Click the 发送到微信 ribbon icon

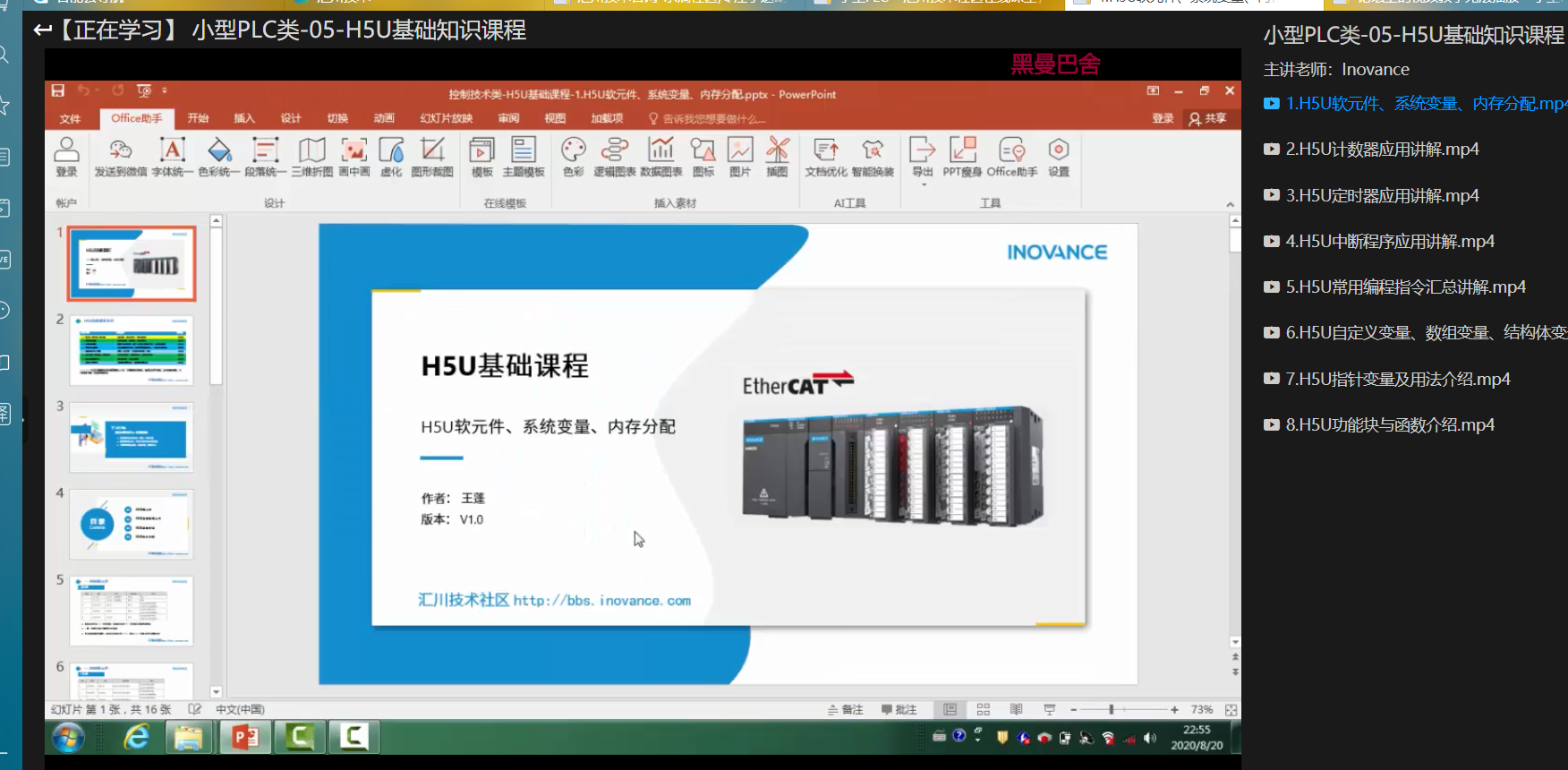121,157
